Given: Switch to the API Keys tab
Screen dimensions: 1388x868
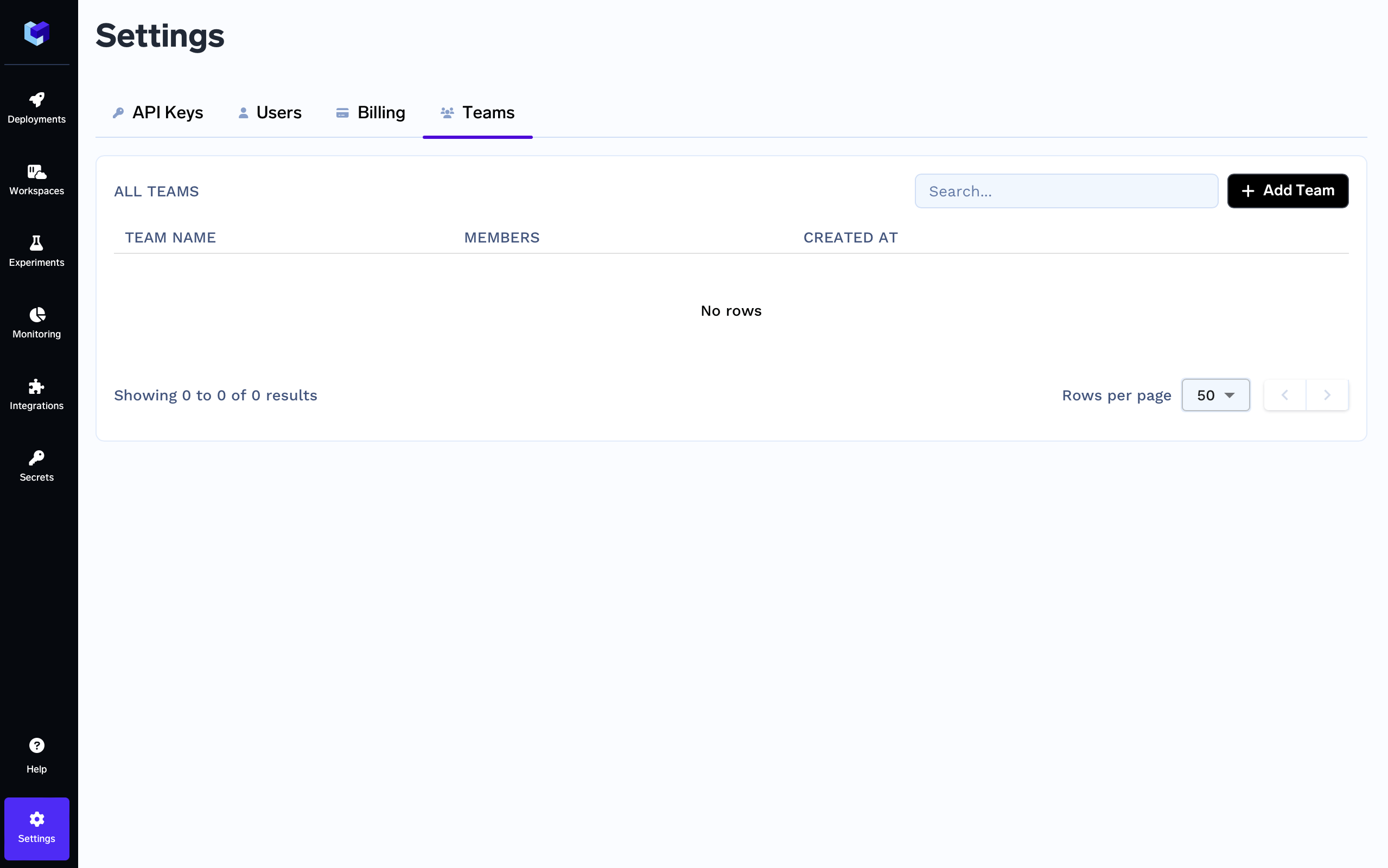Looking at the screenshot, I should click(x=158, y=112).
